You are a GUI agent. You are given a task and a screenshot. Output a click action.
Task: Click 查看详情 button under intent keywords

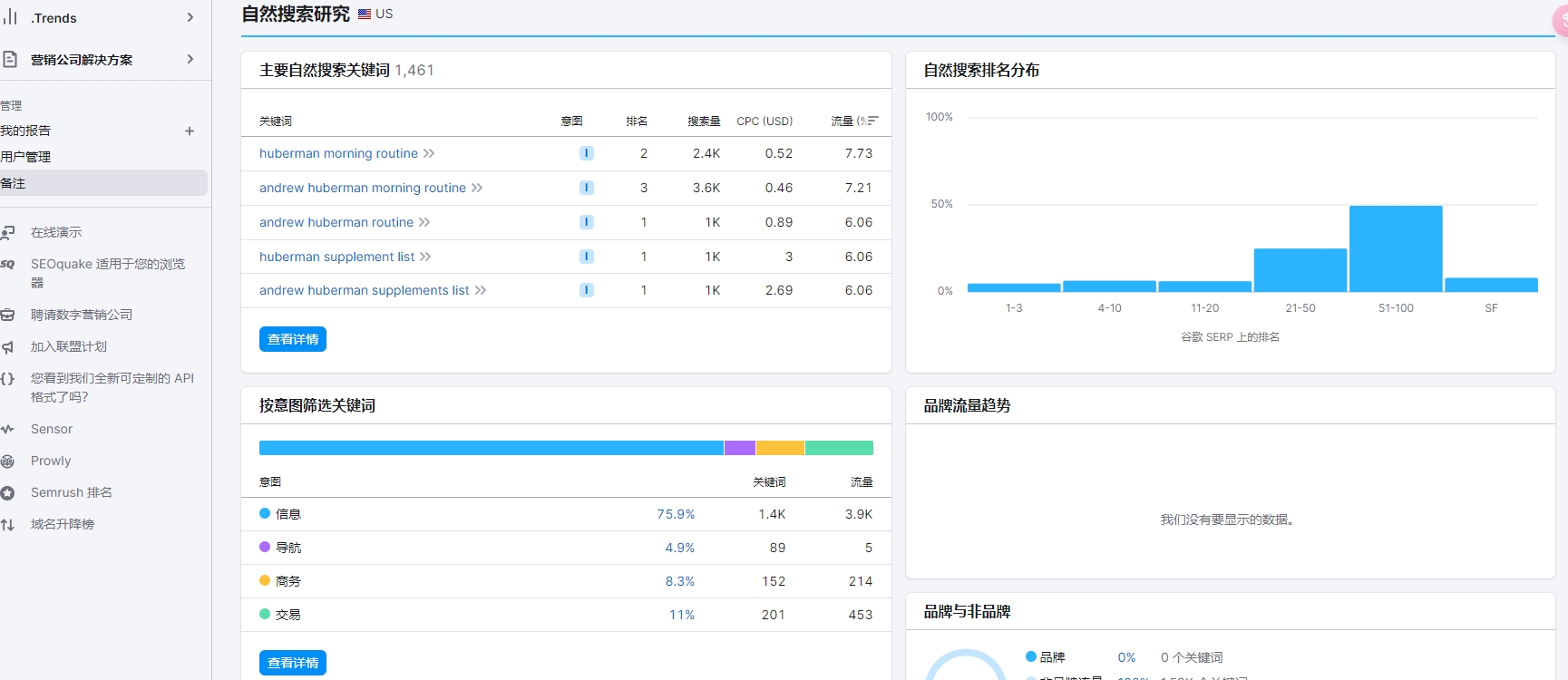click(293, 663)
